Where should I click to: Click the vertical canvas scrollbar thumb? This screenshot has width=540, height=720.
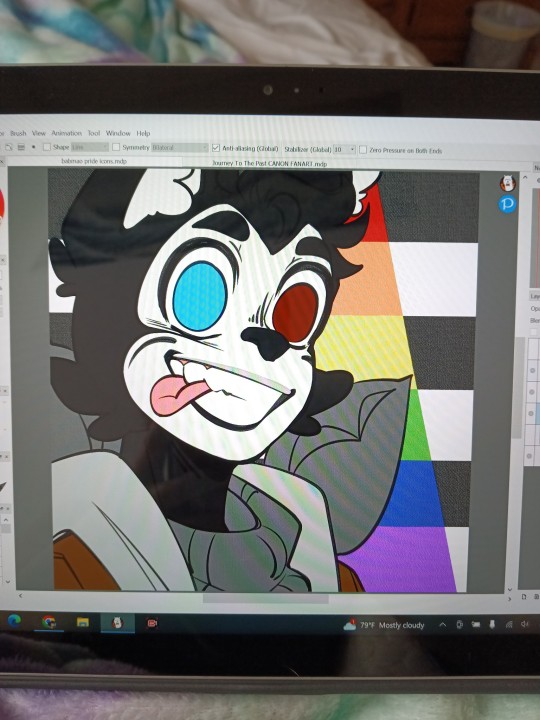518,388
